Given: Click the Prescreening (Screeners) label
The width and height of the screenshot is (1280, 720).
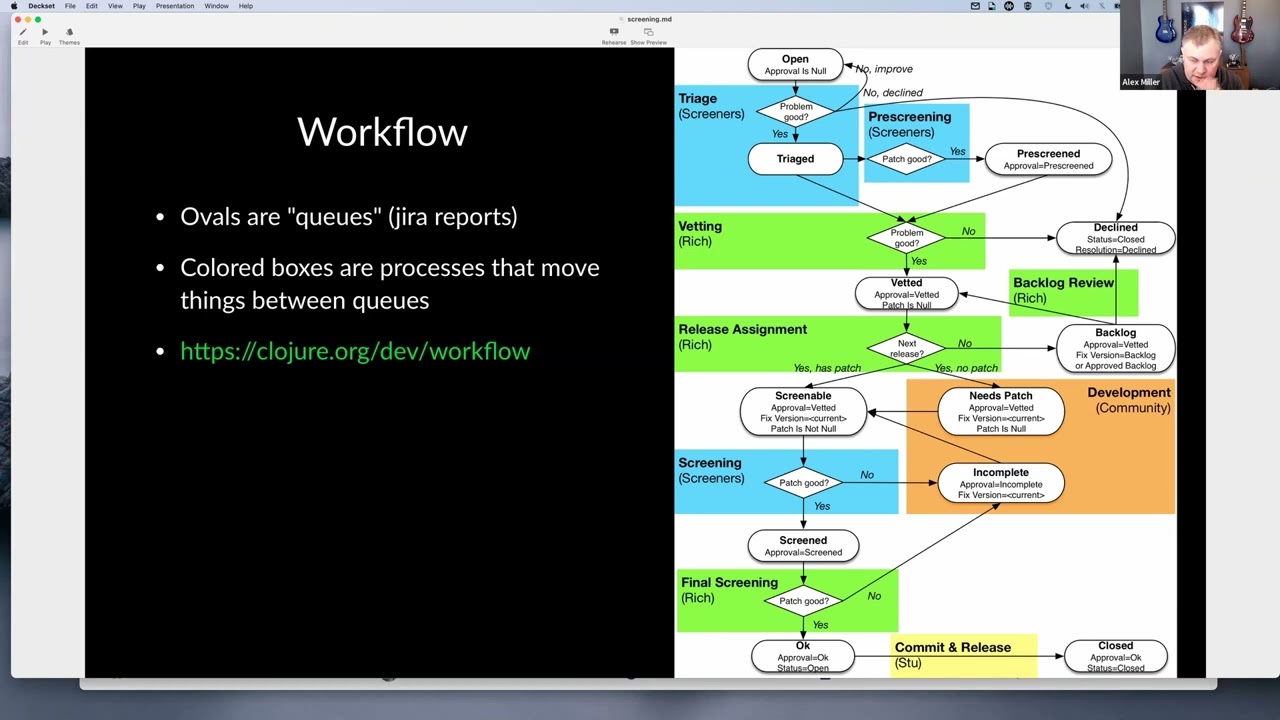Looking at the screenshot, I should click(x=909, y=124).
